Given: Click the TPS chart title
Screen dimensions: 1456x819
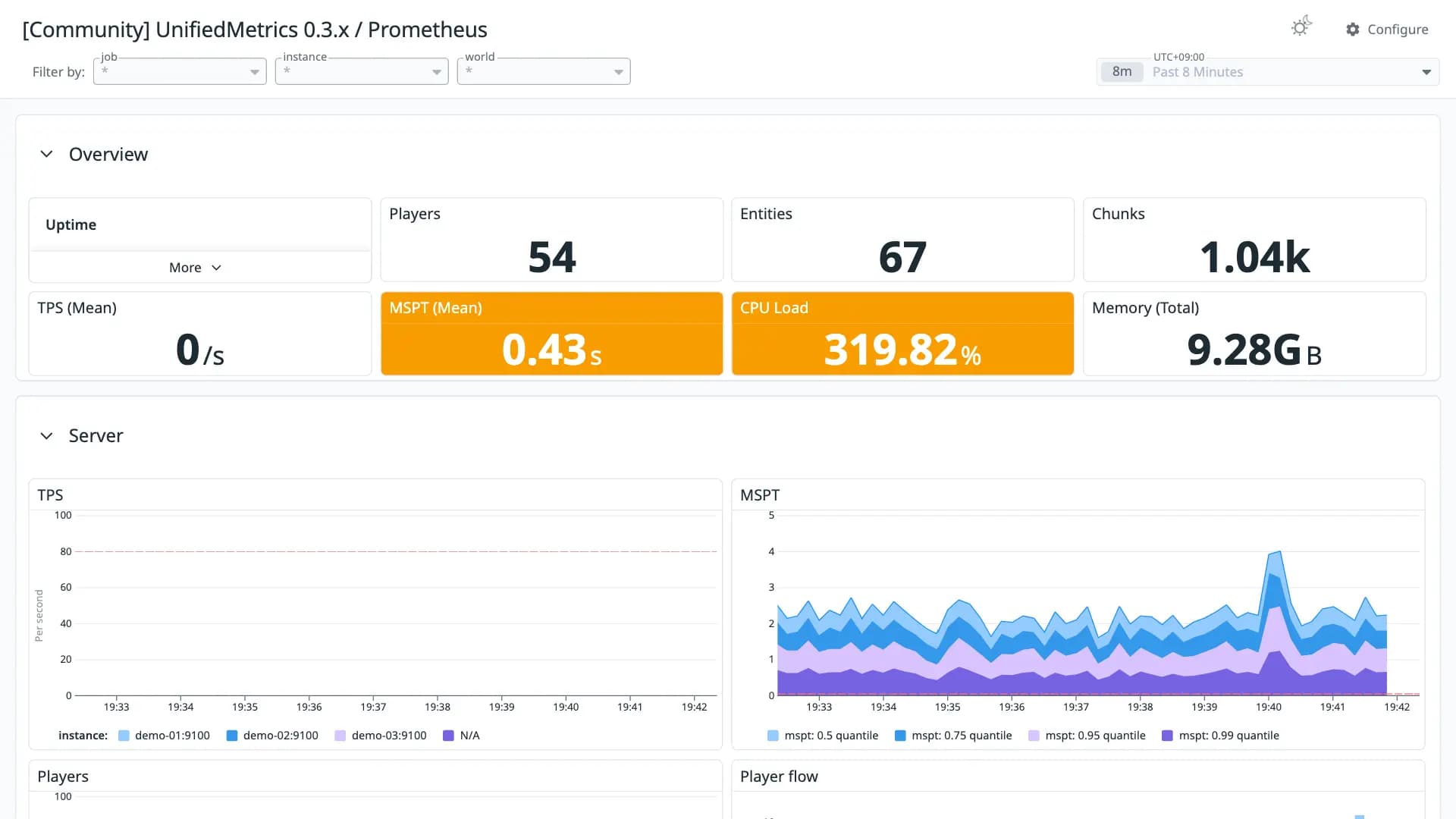Looking at the screenshot, I should pyautogui.click(x=50, y=495).
